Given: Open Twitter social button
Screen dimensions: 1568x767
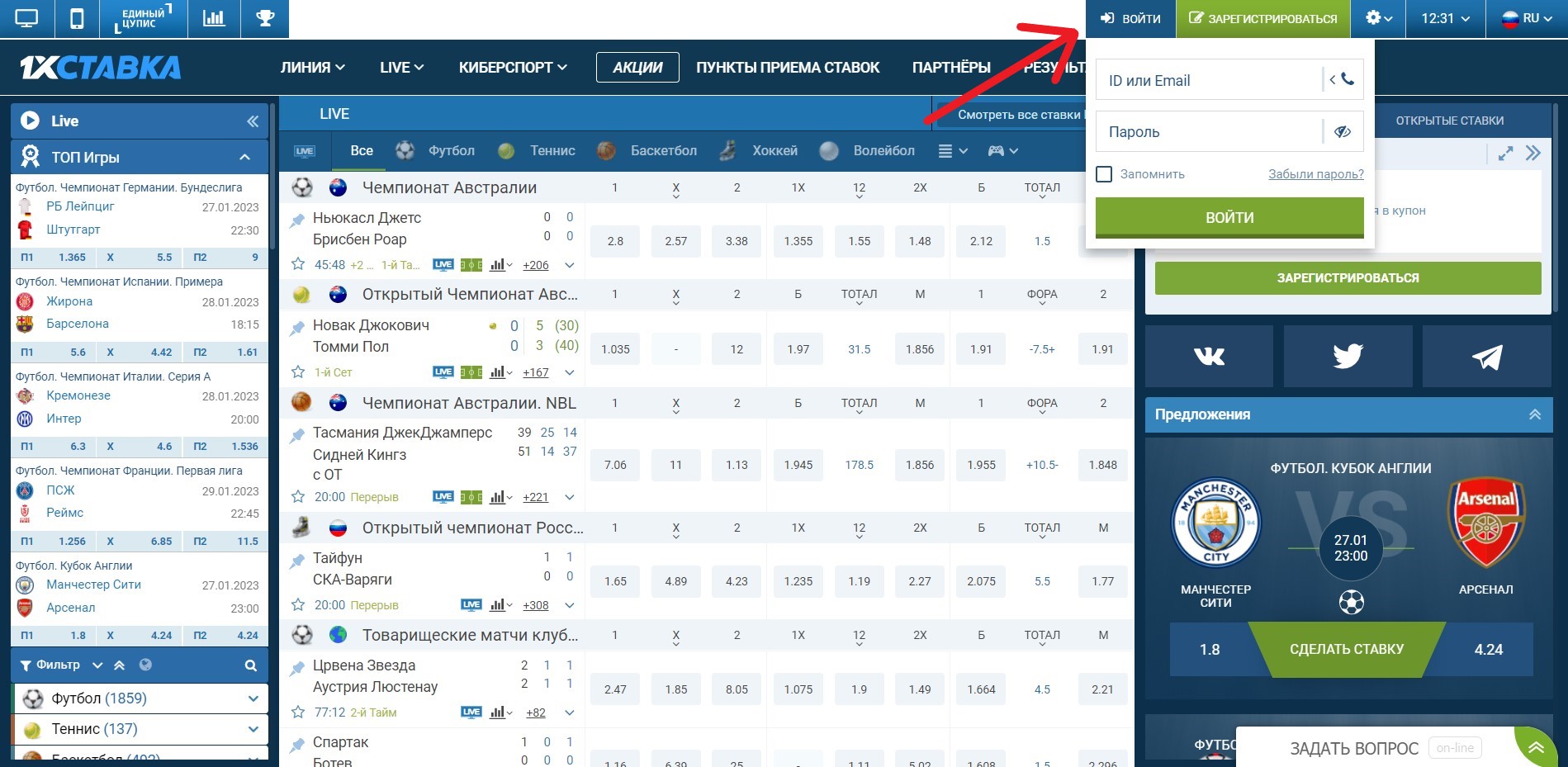Looking at the screenshot, I should click(x=1348, y=356).
